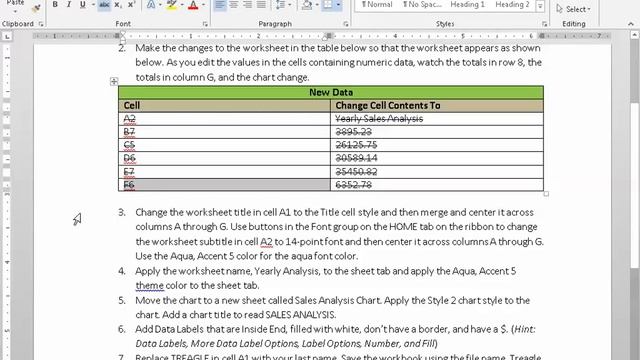Click the Text Effects icon

coord(151,4)
